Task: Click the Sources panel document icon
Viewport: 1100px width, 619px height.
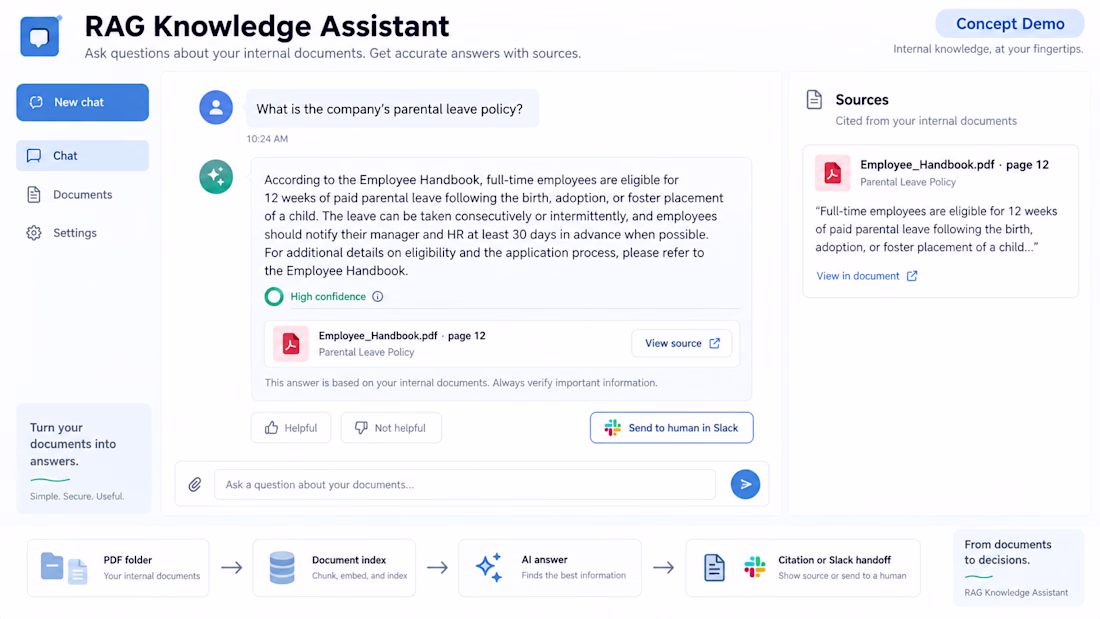Action: pyautogui.click(x=814, y=100)
